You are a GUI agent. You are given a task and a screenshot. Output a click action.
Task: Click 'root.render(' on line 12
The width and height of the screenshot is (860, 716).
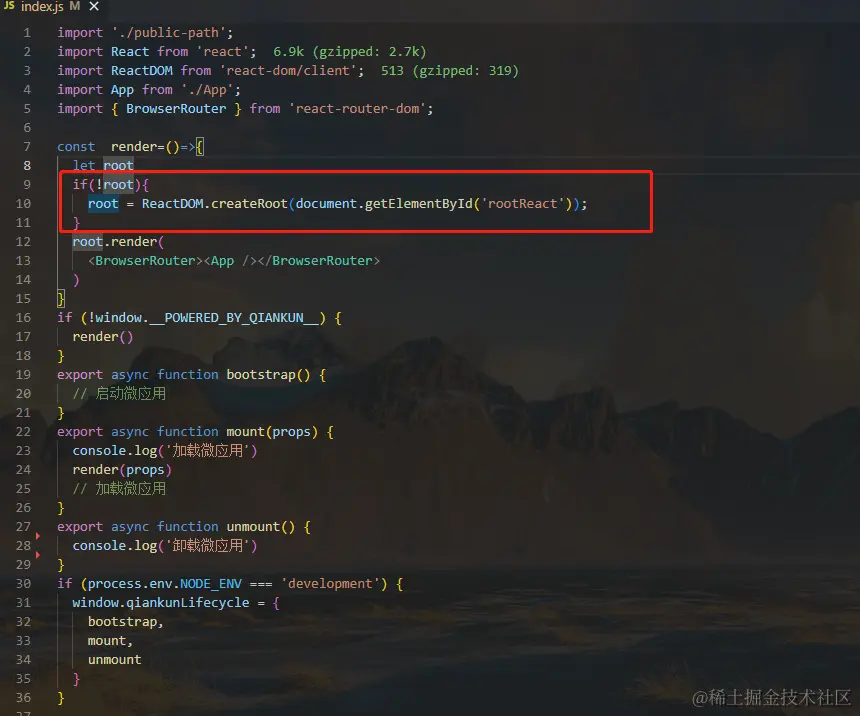tap(118, 242)
